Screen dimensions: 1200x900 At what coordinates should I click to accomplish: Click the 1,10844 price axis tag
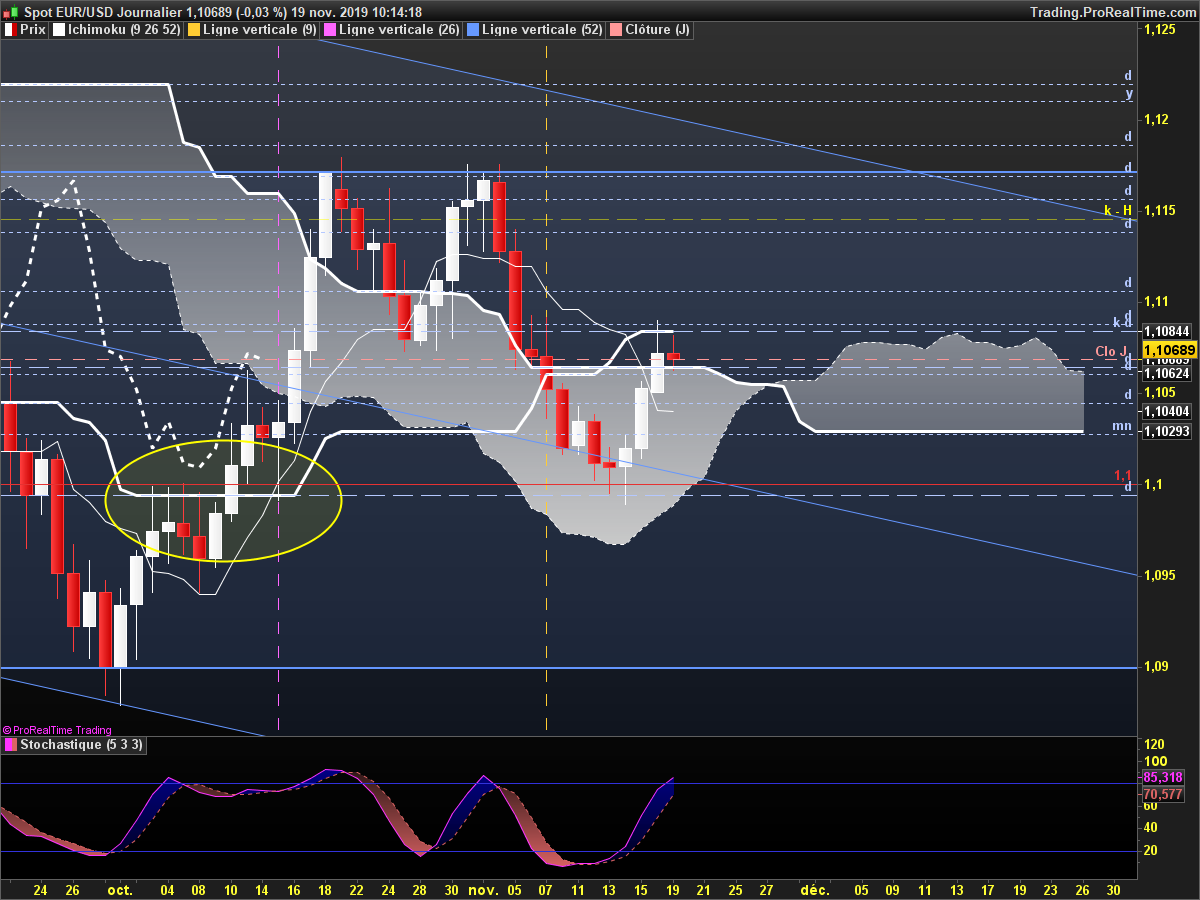click(x=1166, y=331)
